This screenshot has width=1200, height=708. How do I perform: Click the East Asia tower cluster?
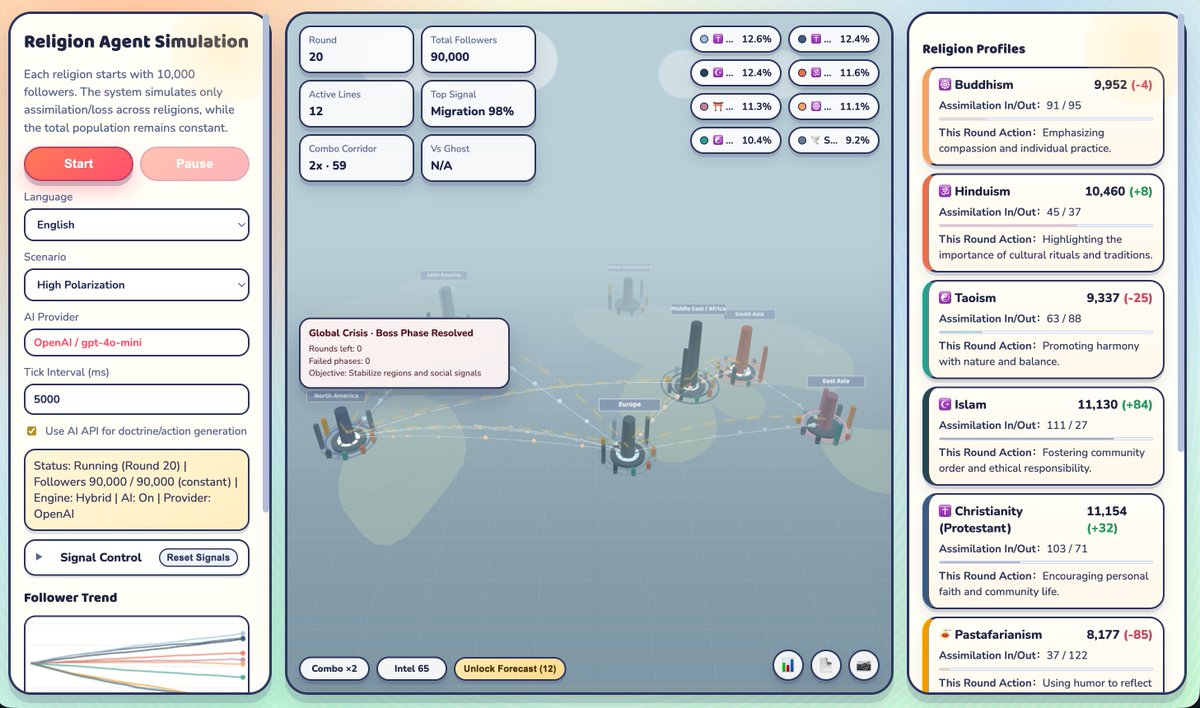point(827,418)
